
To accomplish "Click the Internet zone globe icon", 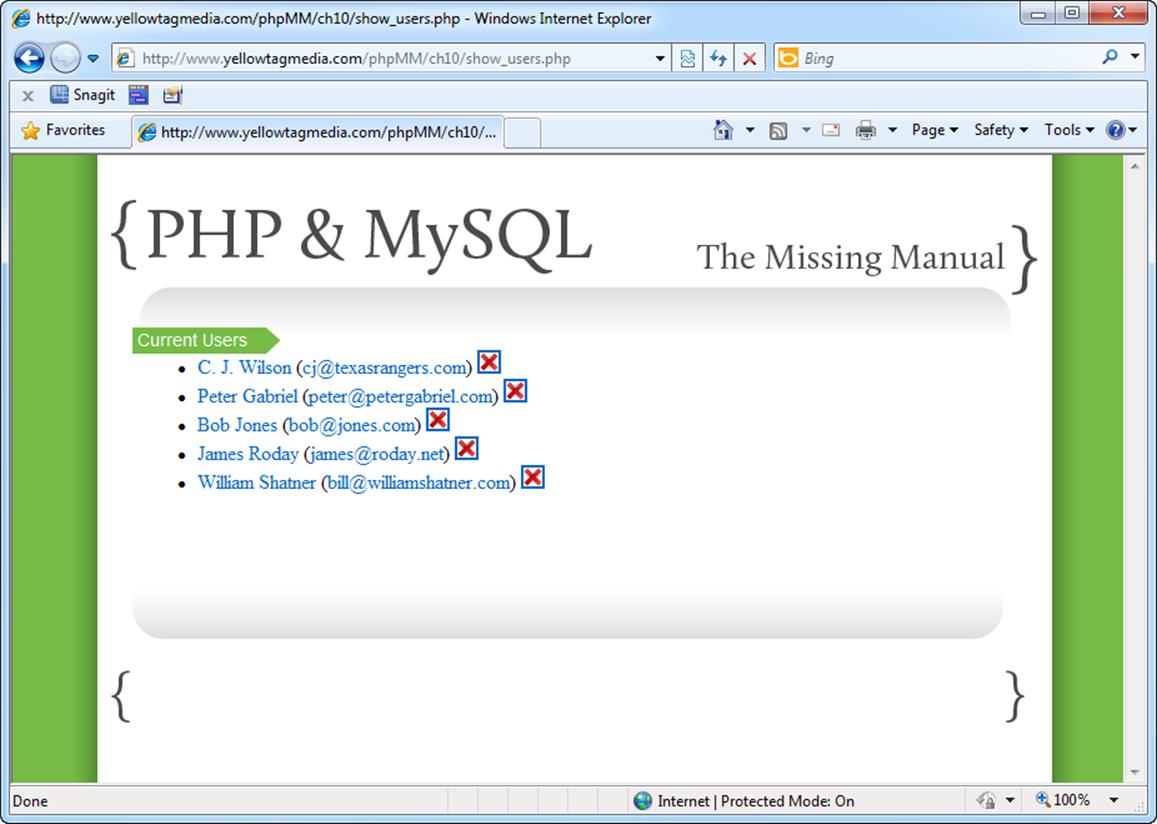I will pyautogui.click(x=643, y=800).
